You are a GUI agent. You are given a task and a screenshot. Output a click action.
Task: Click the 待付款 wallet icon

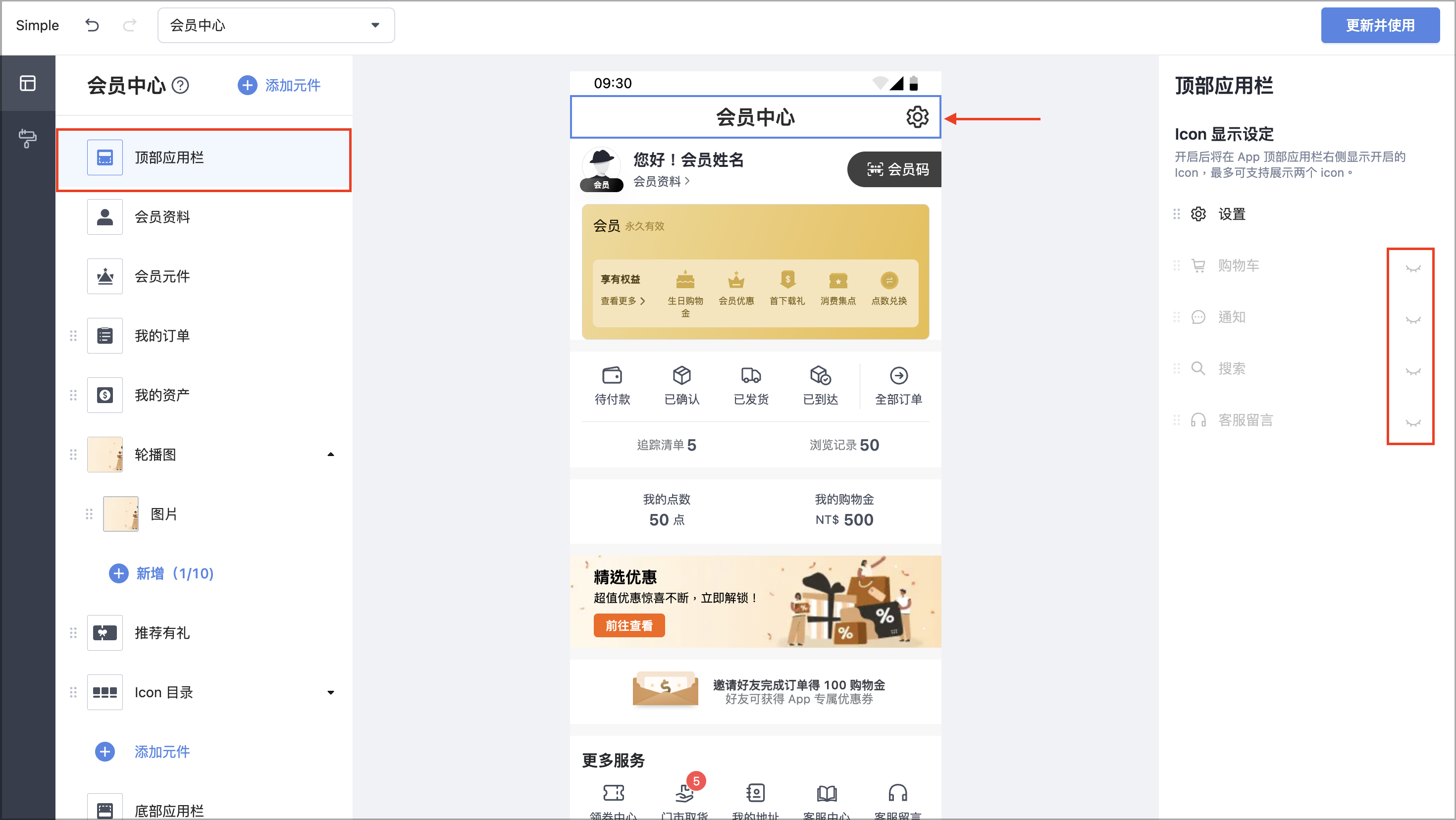[612, 375]
